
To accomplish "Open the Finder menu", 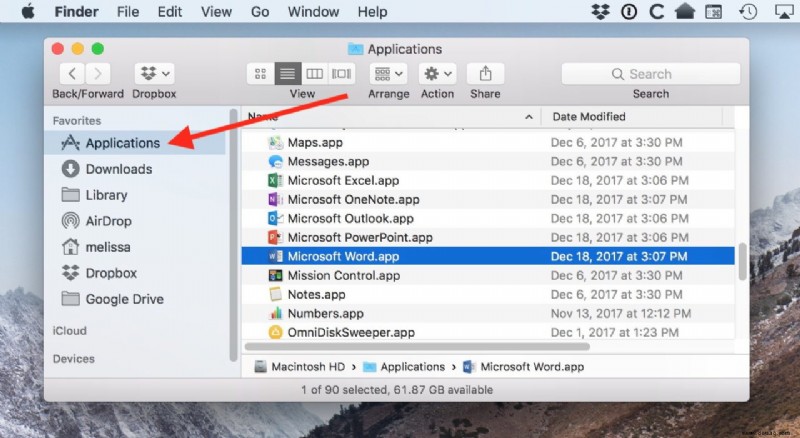I will coord(77,11).
